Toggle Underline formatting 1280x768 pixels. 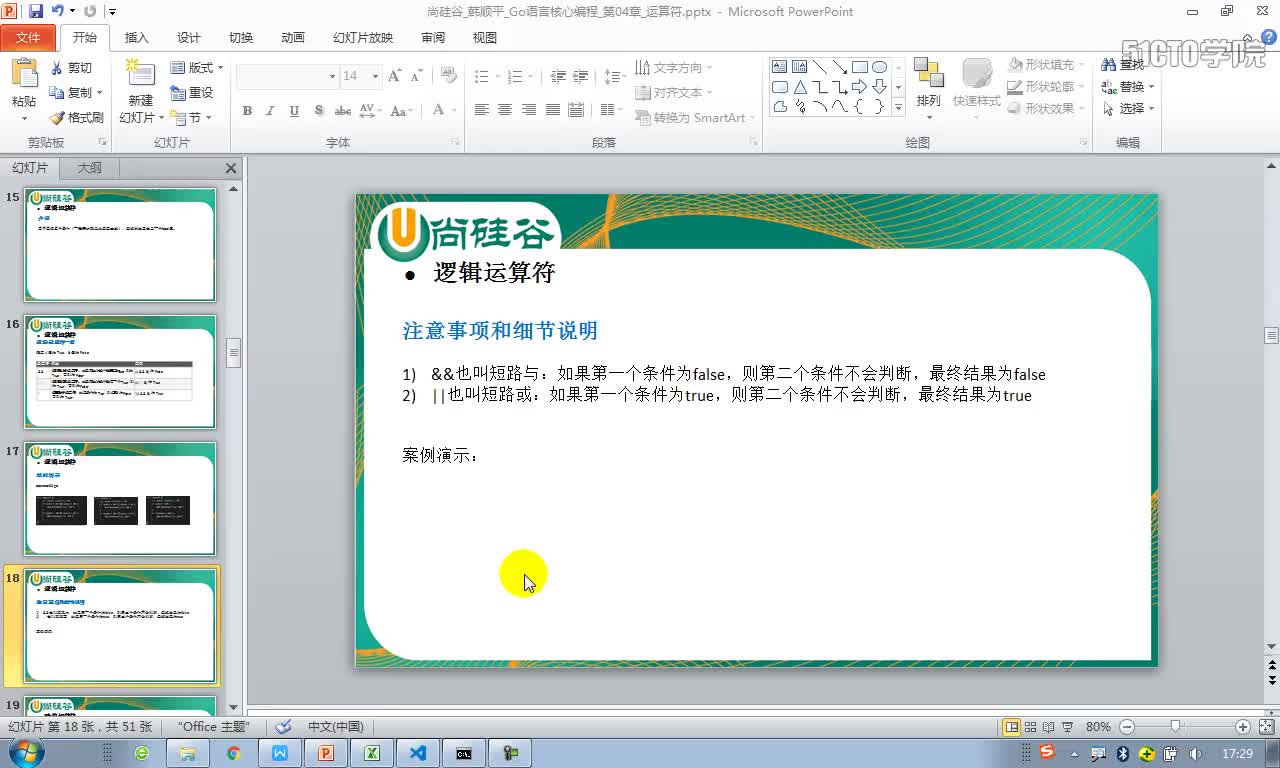click(294, 110)
